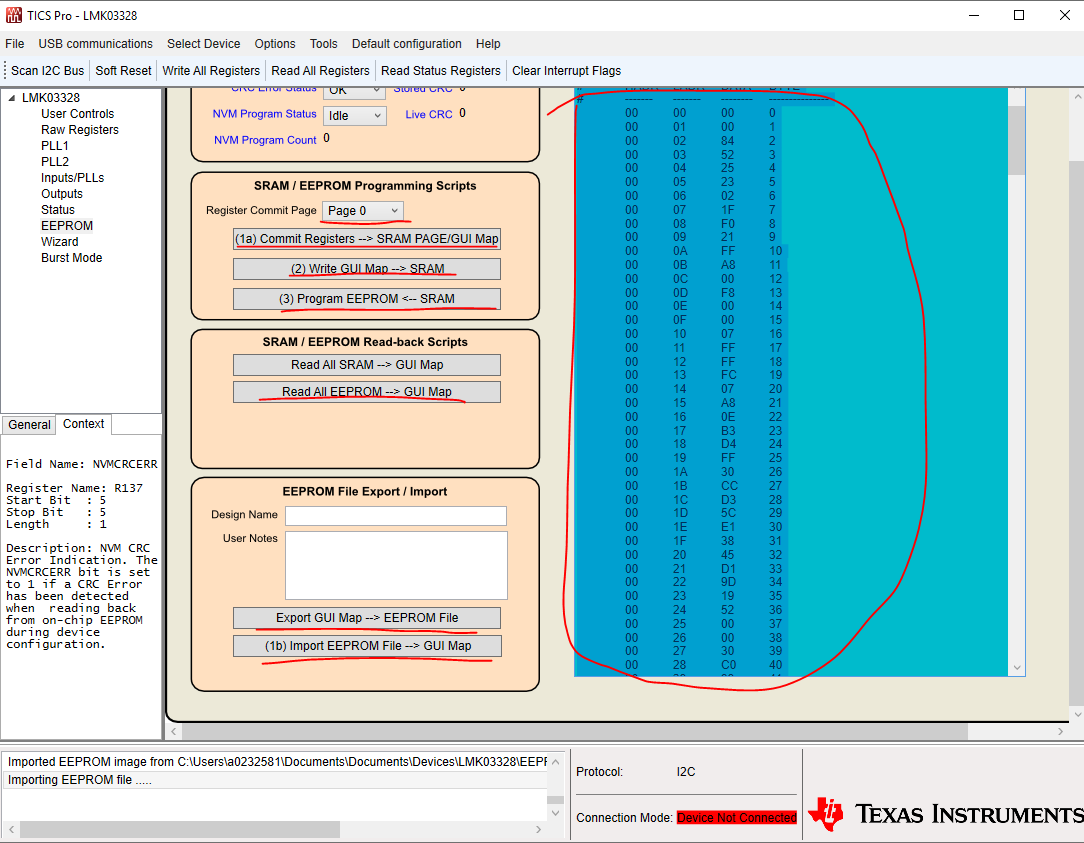Select Outputs in the device tree
Image resolution: width=1084 pixels, height=843 pixels.
tap(62, 194)
